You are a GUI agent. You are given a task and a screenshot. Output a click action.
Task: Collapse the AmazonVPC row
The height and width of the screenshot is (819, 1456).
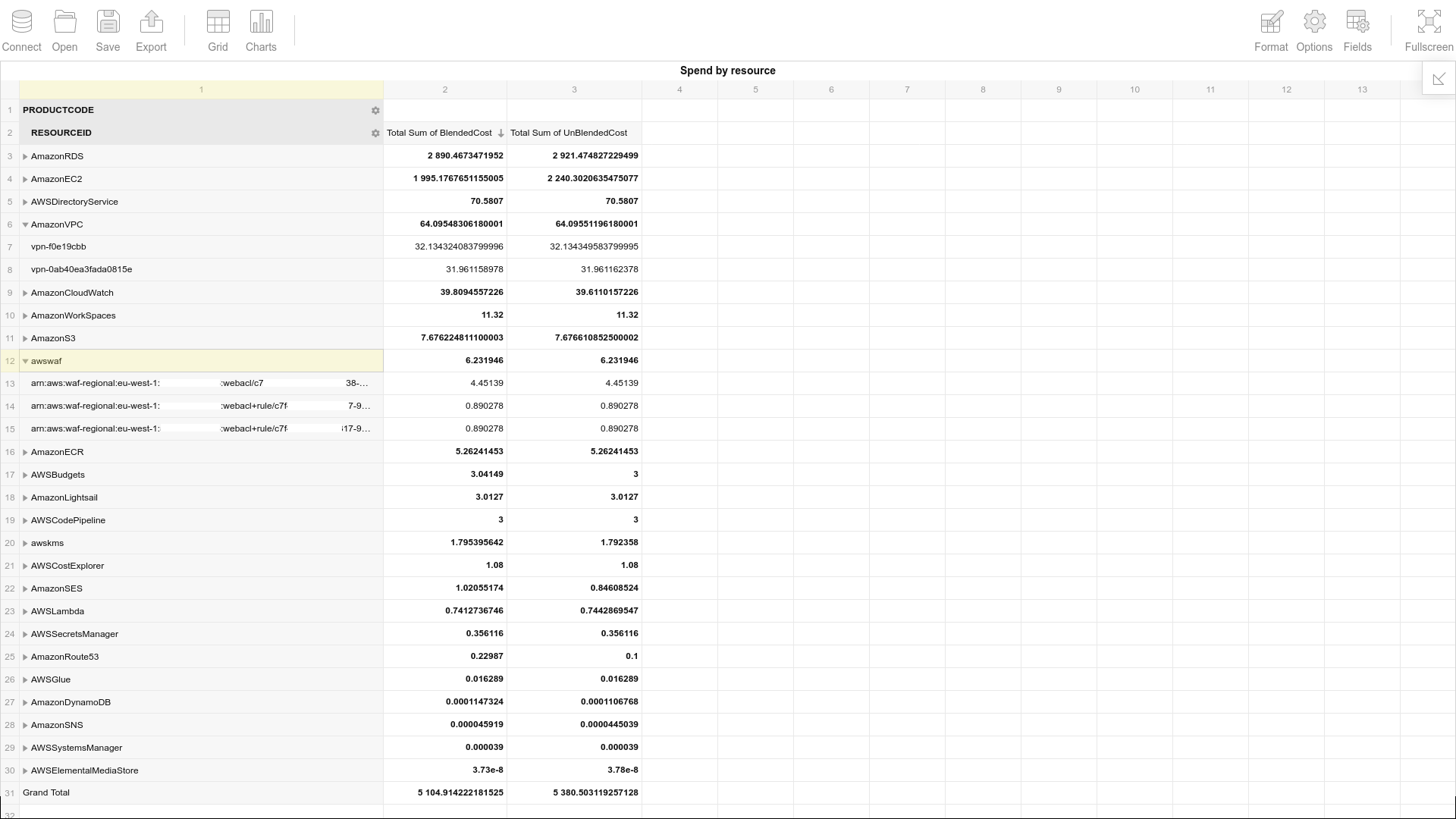(25, 224)
